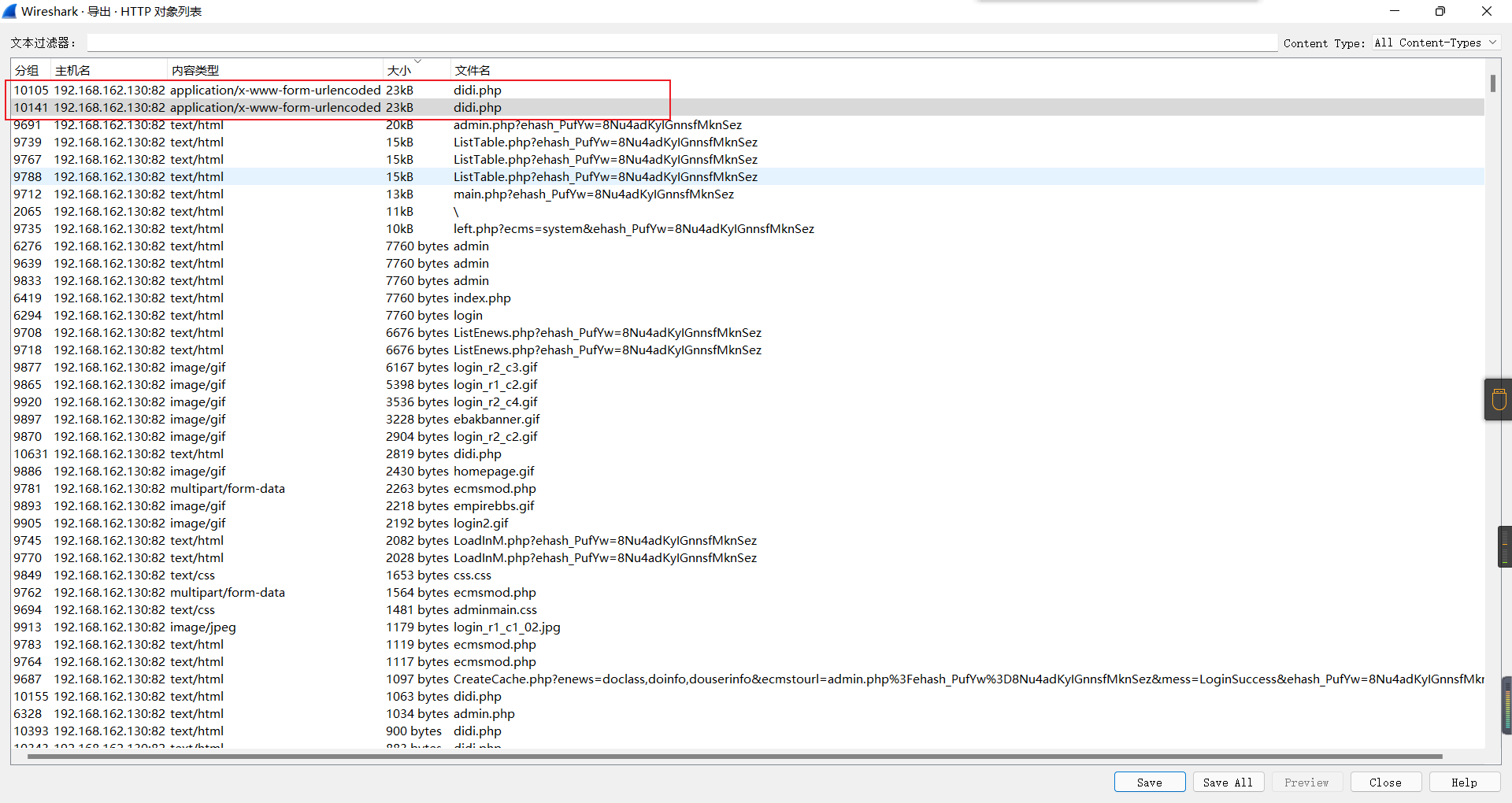Select the 9870 login_r2_c2.gif row
The image size is (1512, 803).
click(x=747, y=437)
